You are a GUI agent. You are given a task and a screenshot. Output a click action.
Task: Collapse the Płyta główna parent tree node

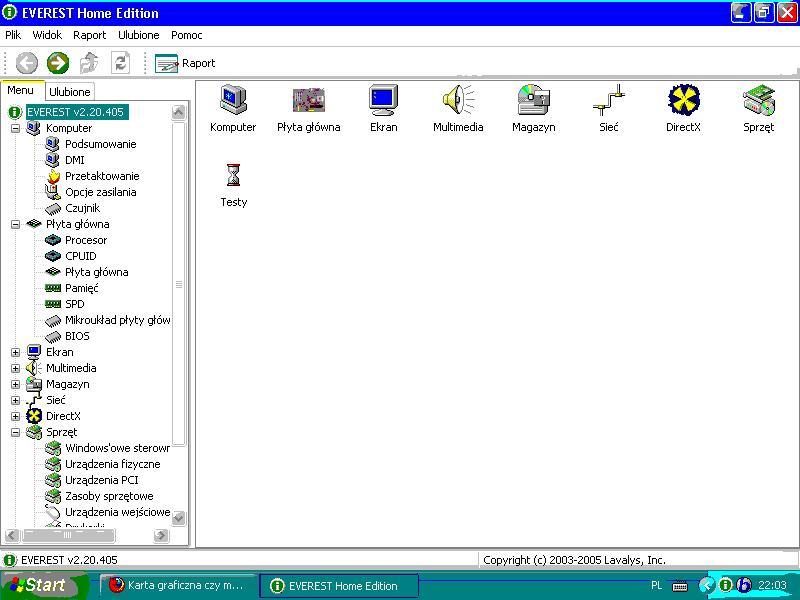[x=15, y=224]
